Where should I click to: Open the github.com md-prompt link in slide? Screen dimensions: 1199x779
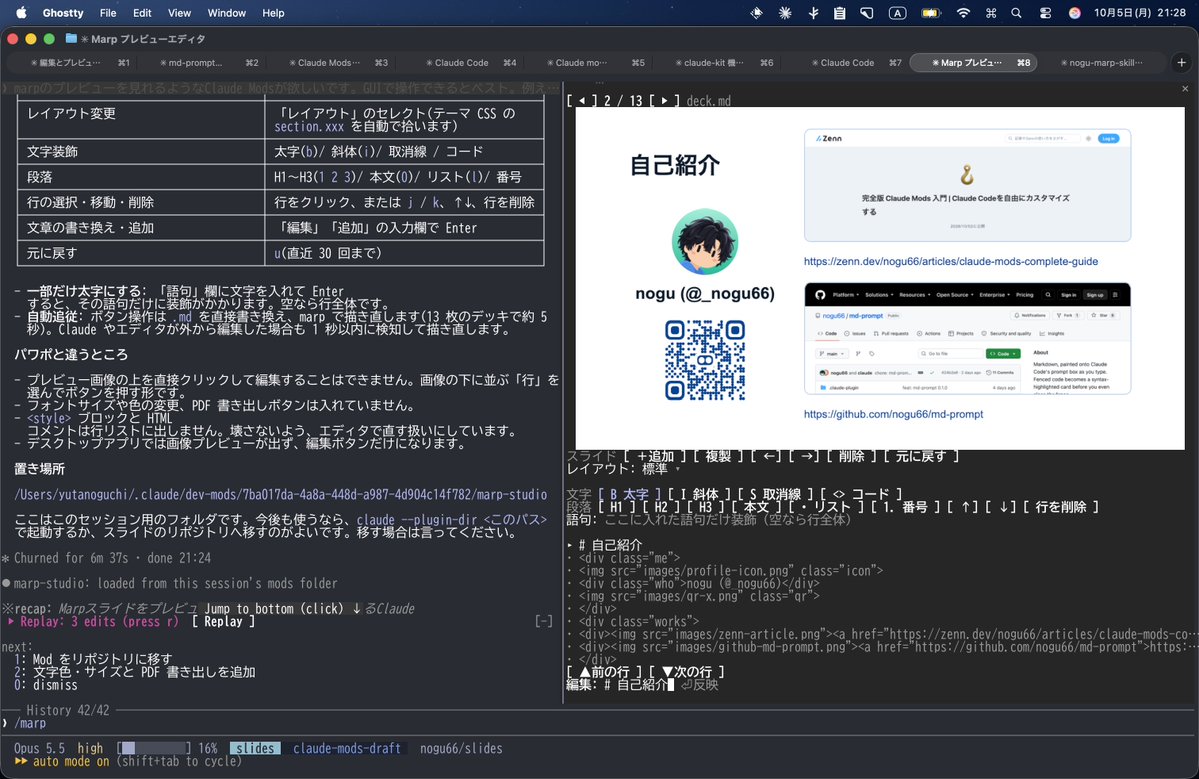[x=893, y=414]
